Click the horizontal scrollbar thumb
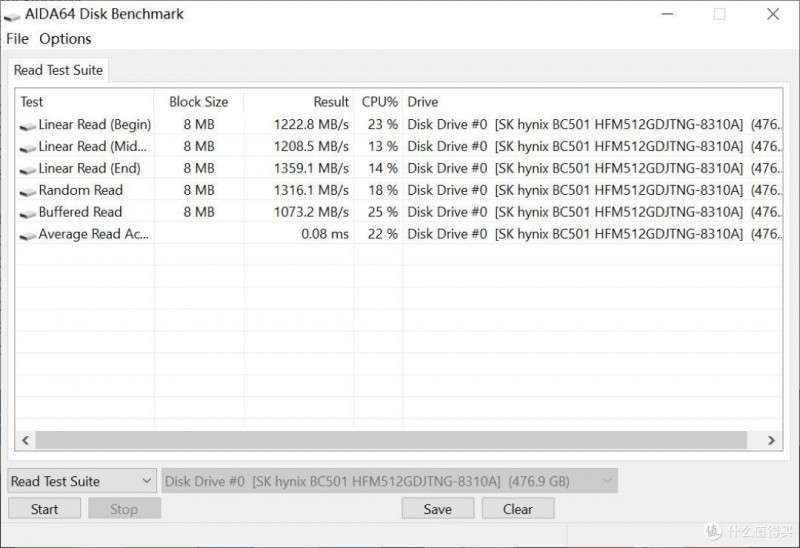This screenshot has width=800, height=548. click(391, 440)
